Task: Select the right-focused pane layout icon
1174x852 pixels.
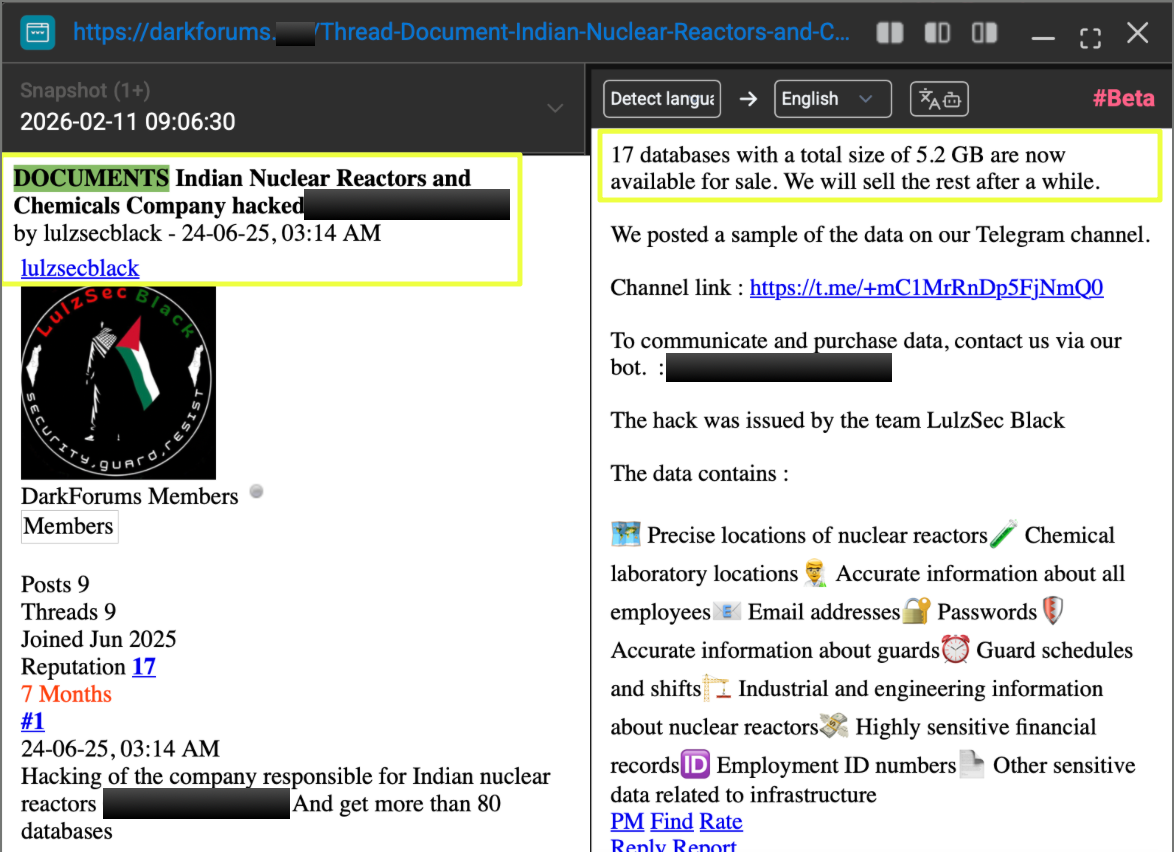Action: 985,33
